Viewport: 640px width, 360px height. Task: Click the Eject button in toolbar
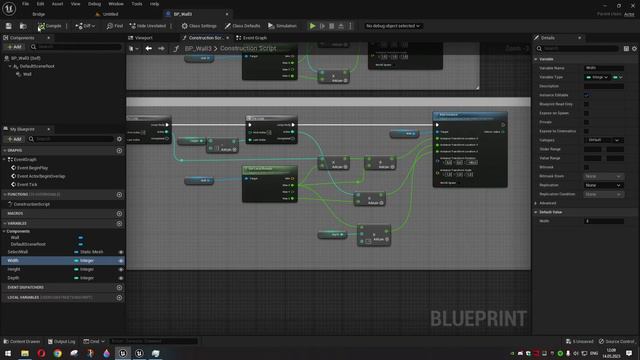[341, 26]
